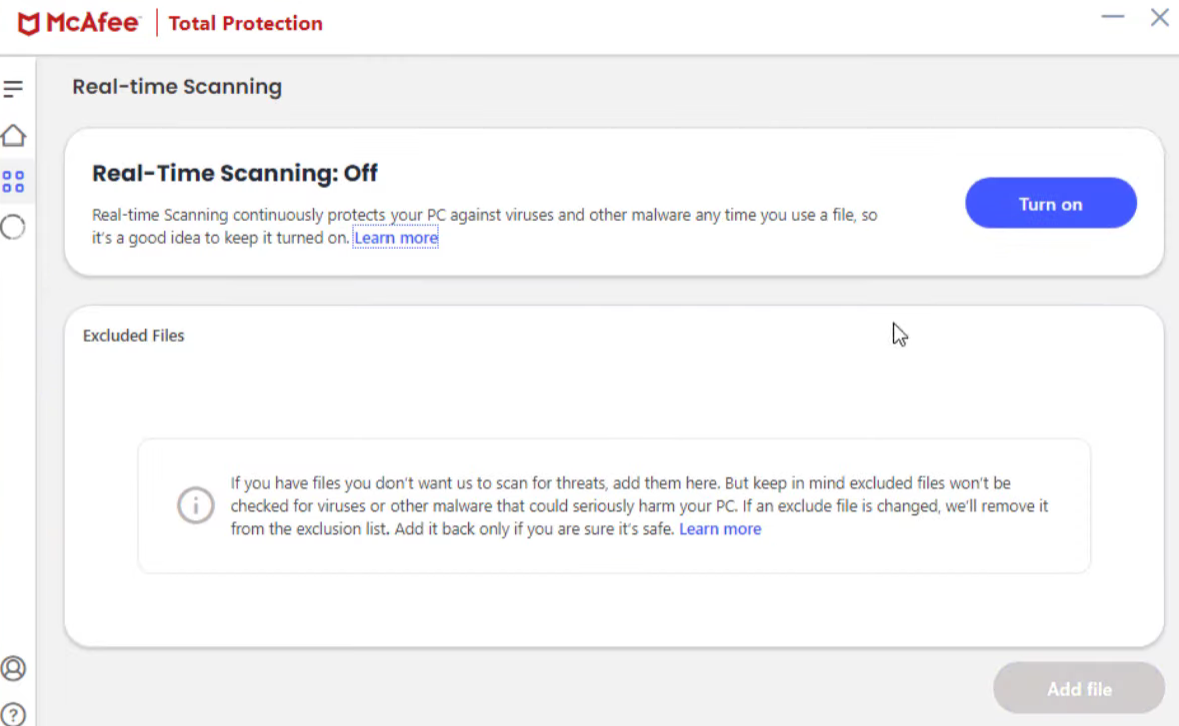Select the Excluded Files panel header
The height and width of the screenshot is (726, 1179).
[133, 335]
